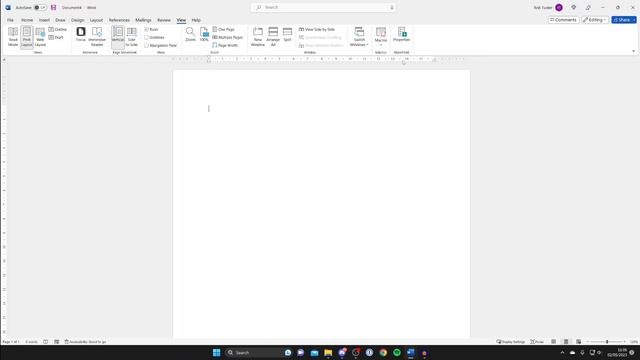640x360 pixels.
Task: Click the user account avatar
Action: 559,7
